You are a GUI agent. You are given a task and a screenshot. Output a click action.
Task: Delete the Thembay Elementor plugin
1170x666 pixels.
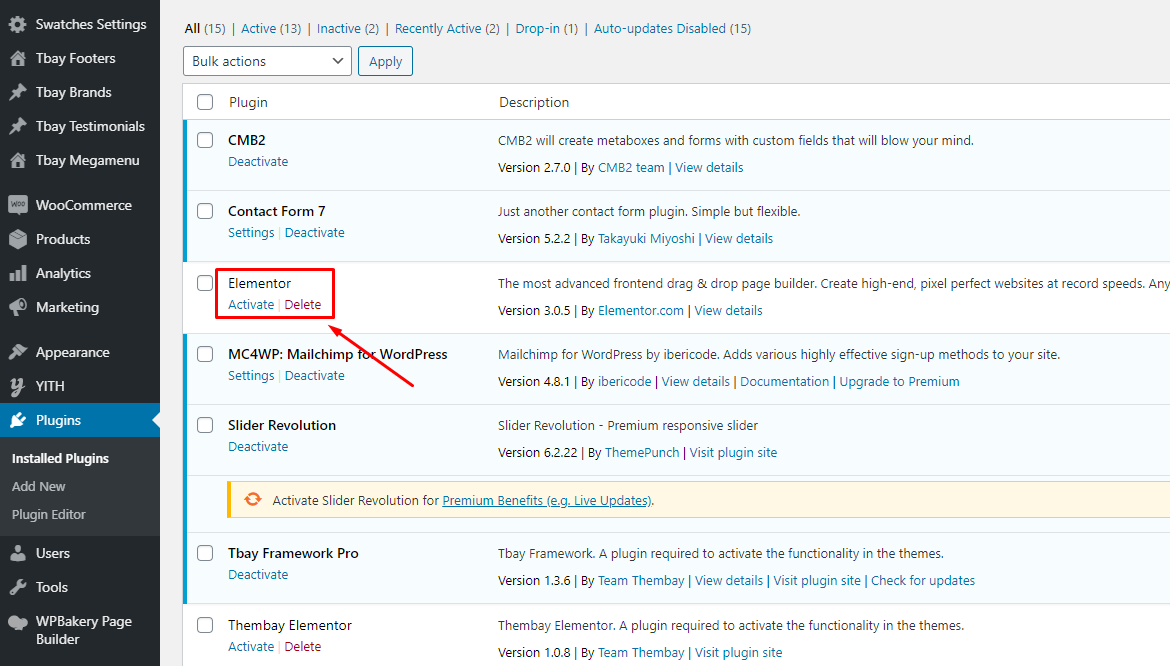click(302, 647)
